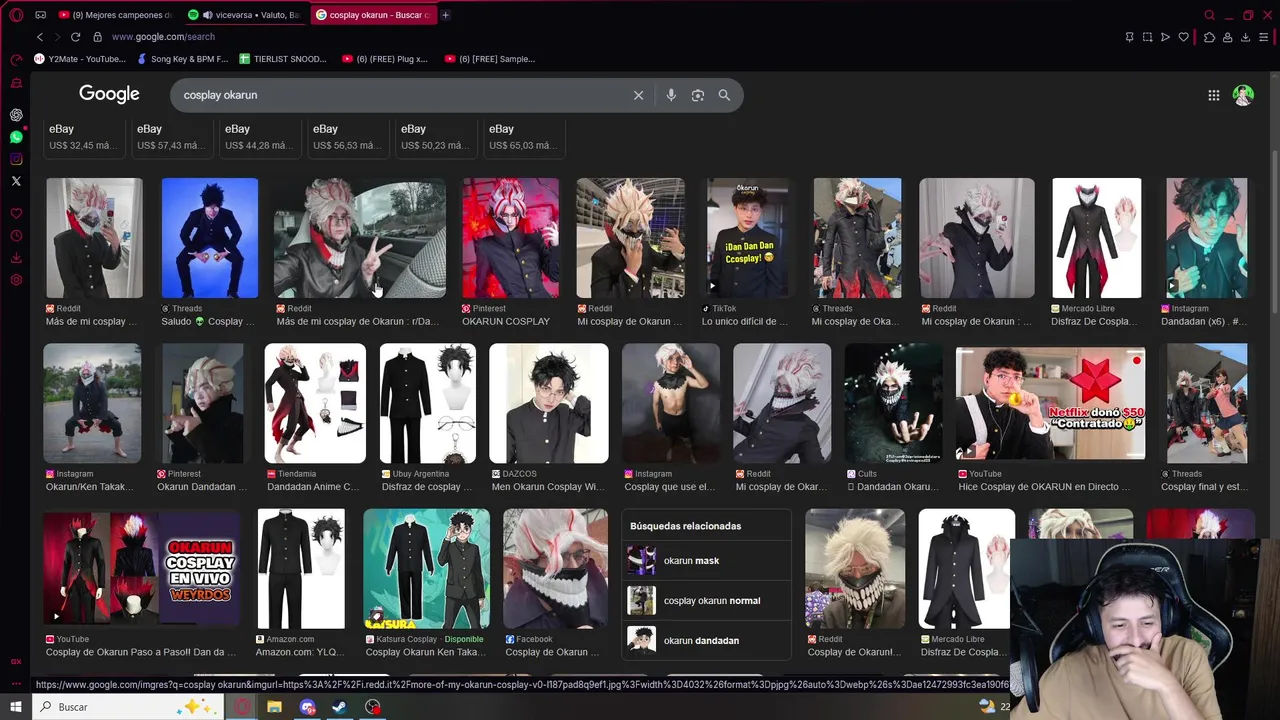This screenshot has height=720, width=1280.
Task: Open the tab search magnifier icon
Action: pos(1209,15)
